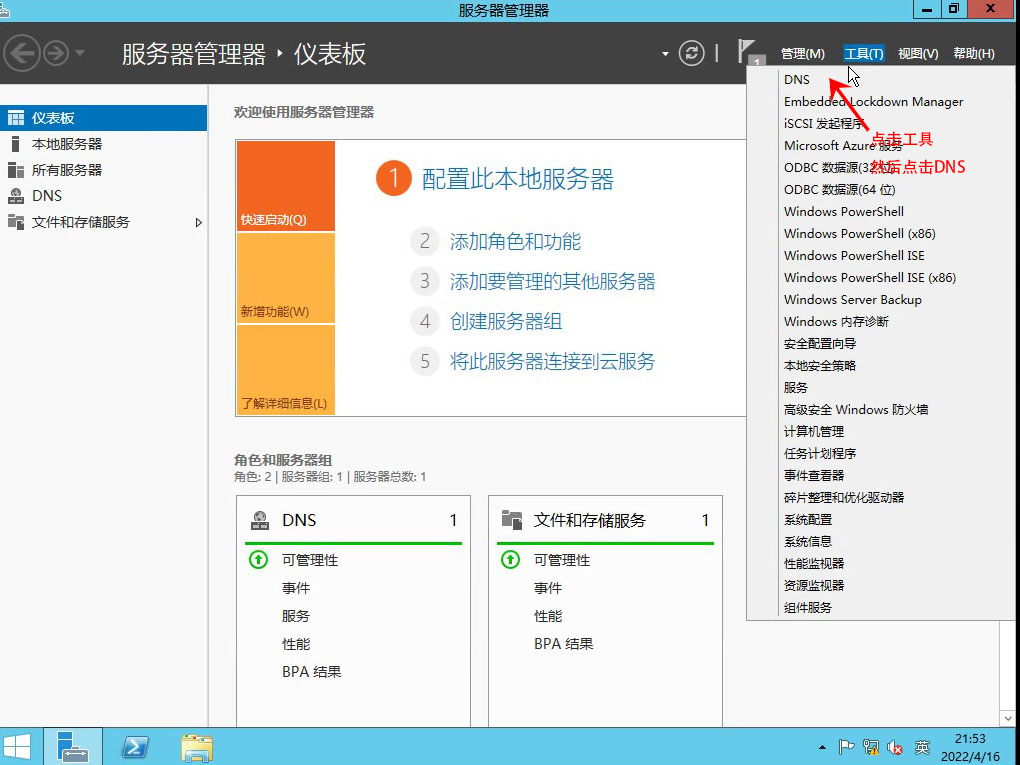Viewport: 1020px width, 765px height.
Task: Click the 快速启动(Q) tile
Action: pyautogui.click(x=286, y=186)
